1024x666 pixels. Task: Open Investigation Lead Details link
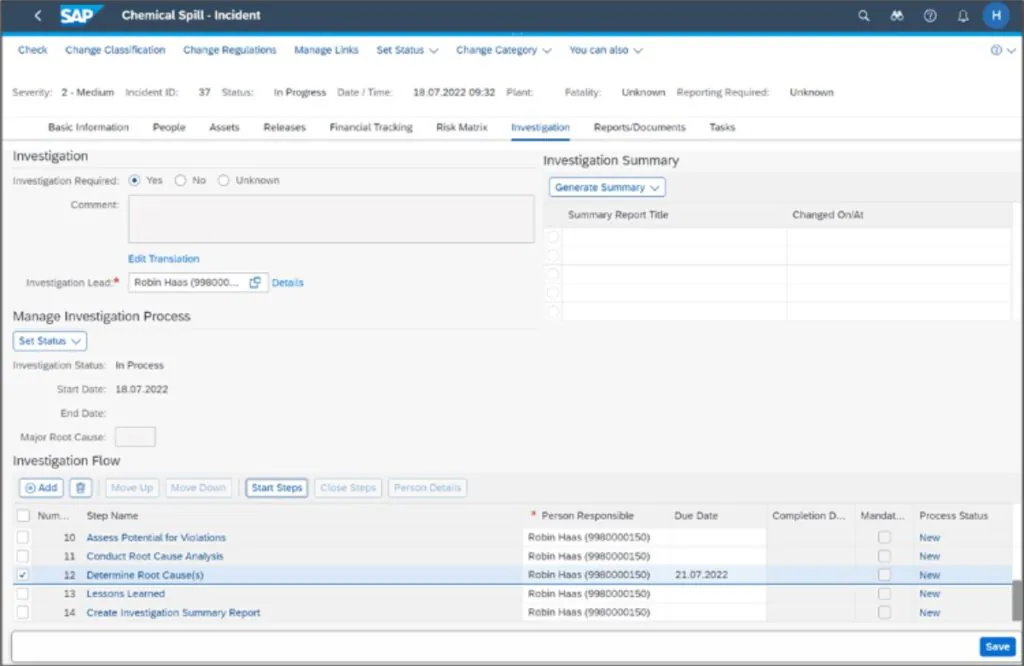(x=287, y=283)
